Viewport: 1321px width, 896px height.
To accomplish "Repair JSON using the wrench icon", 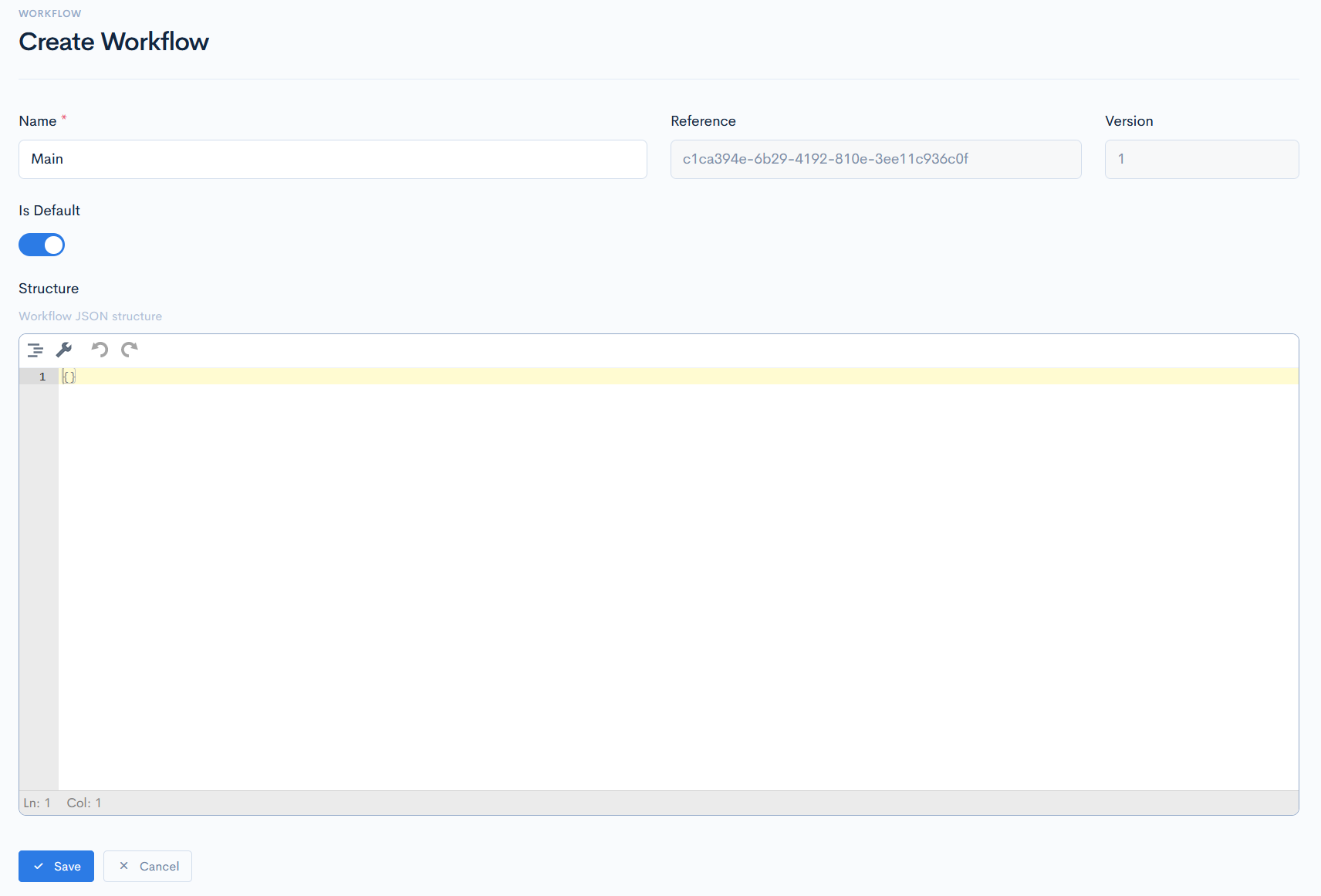I will coord(65,350).
